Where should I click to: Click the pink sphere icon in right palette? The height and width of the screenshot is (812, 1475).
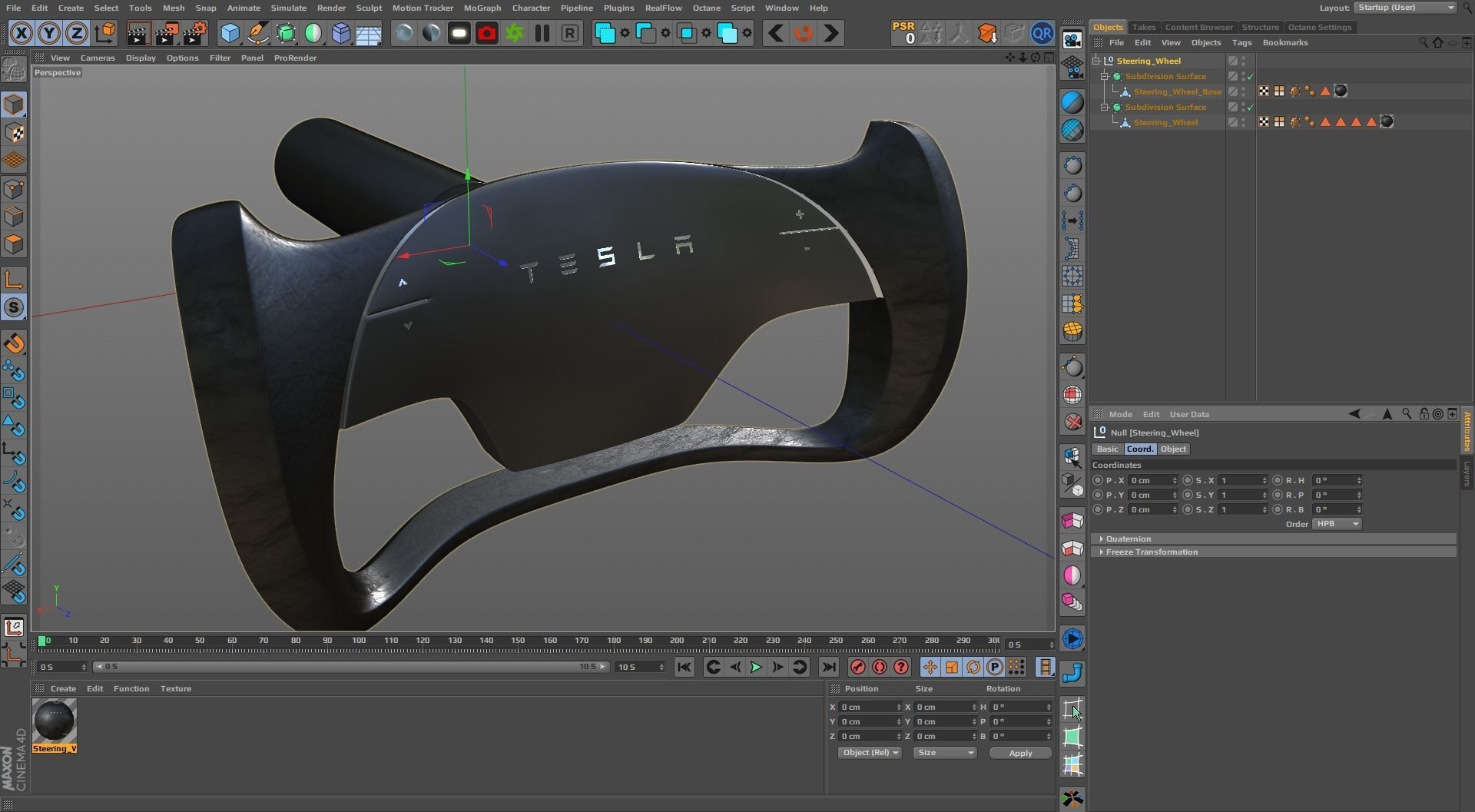[1072, 575]
